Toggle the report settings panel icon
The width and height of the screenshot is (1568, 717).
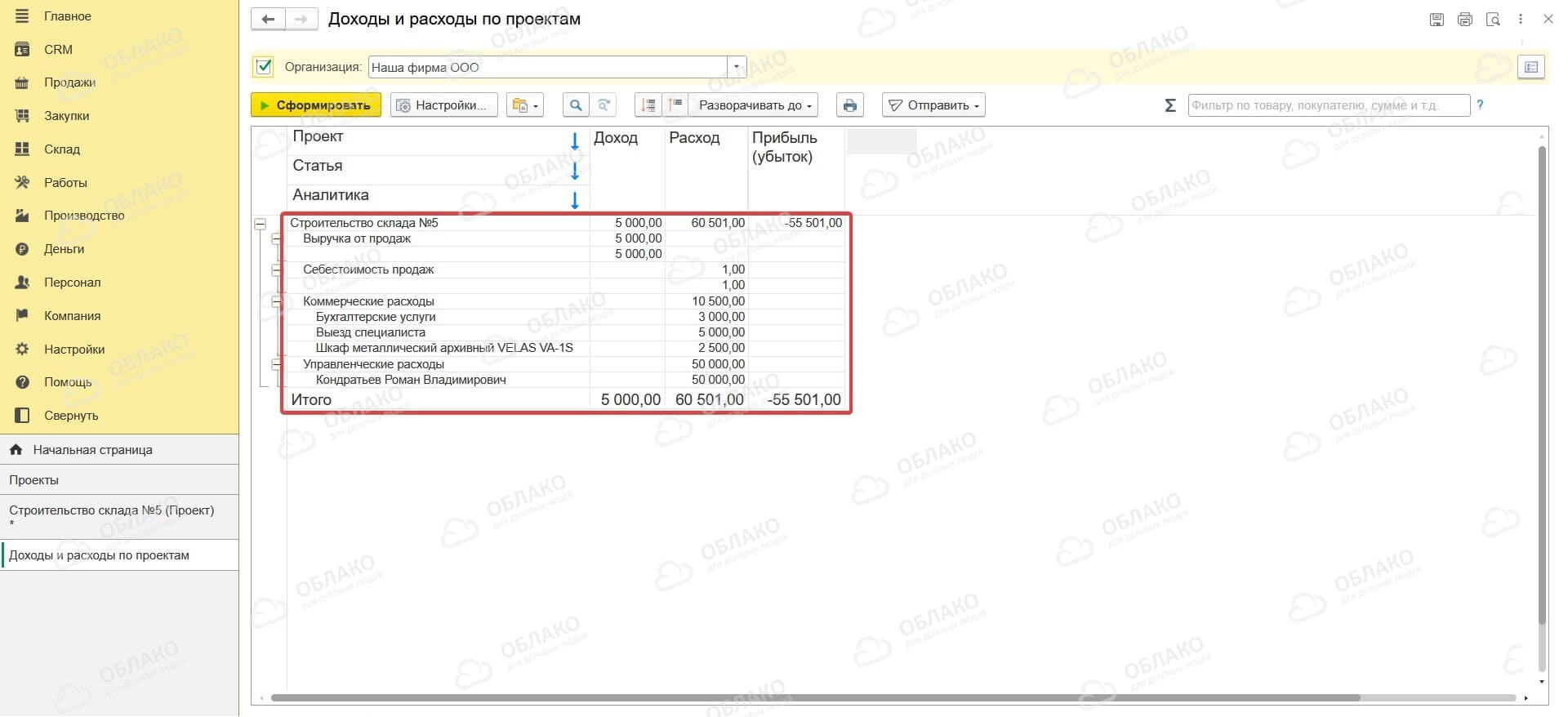(1531, 67)
